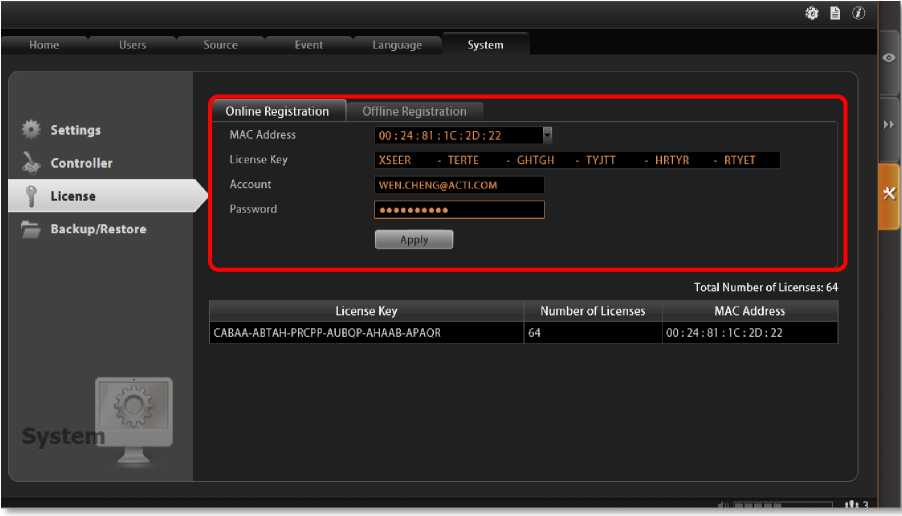
Task: Open Settings in the left panel
Action: pyautogui.click(x=75, y=130)
